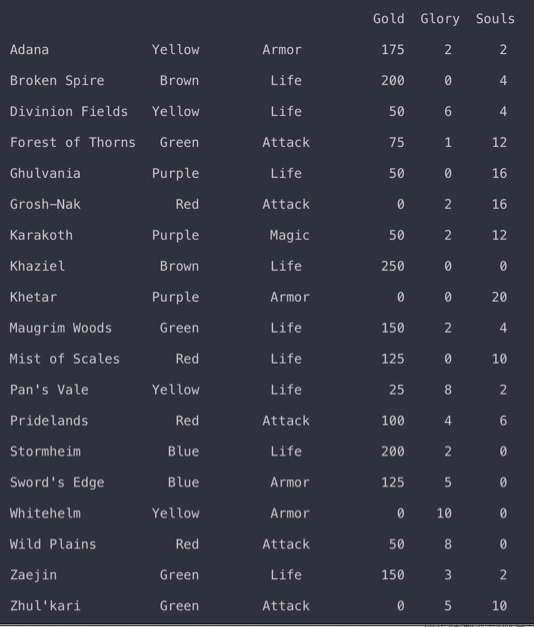
Task: Click the Pan's Vale row name
Action: coord(49,389)
